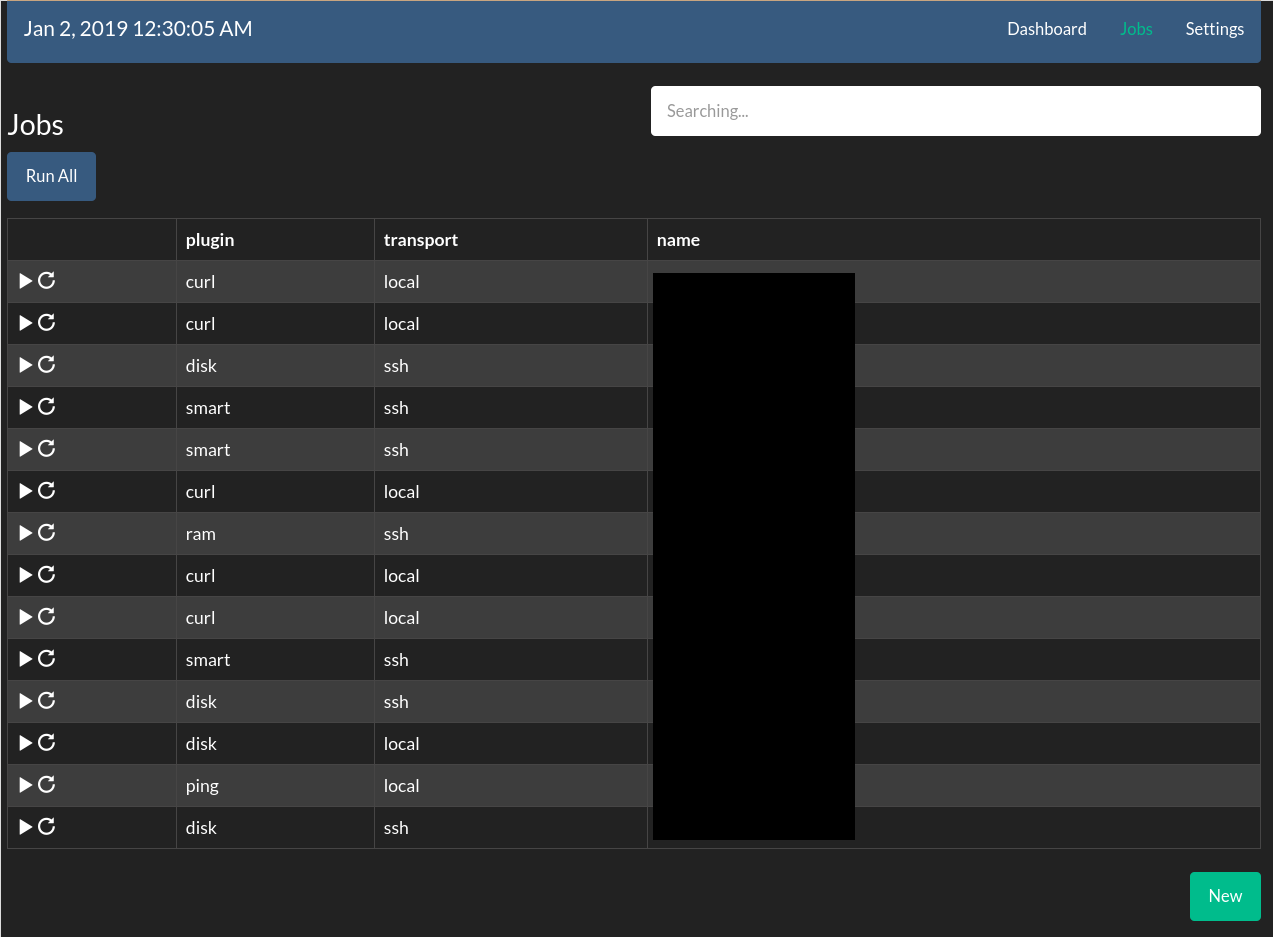Refresh the ping plugin job
This screenshot has width=1273, height=937.
(47, 785)
